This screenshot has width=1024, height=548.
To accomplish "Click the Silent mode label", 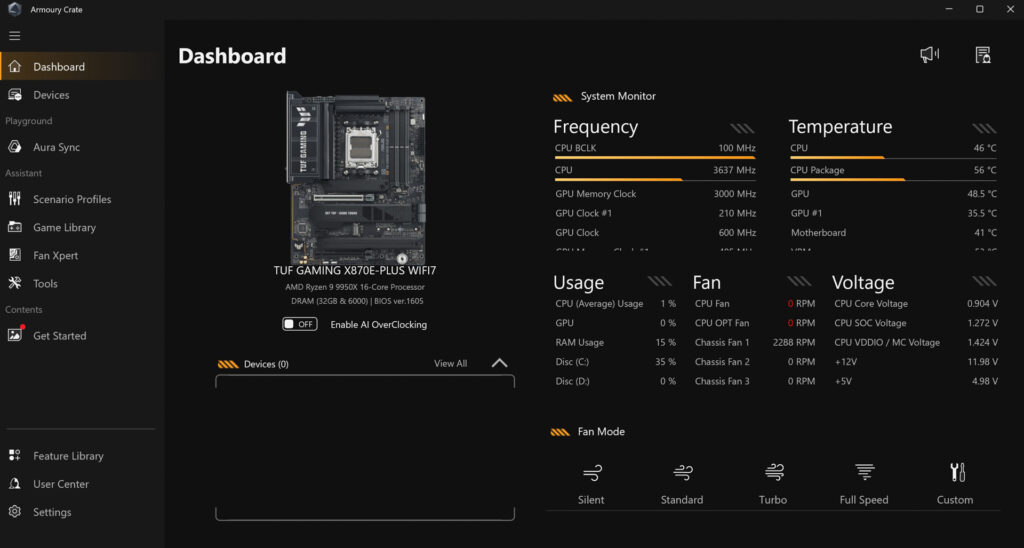I will 591,500.
